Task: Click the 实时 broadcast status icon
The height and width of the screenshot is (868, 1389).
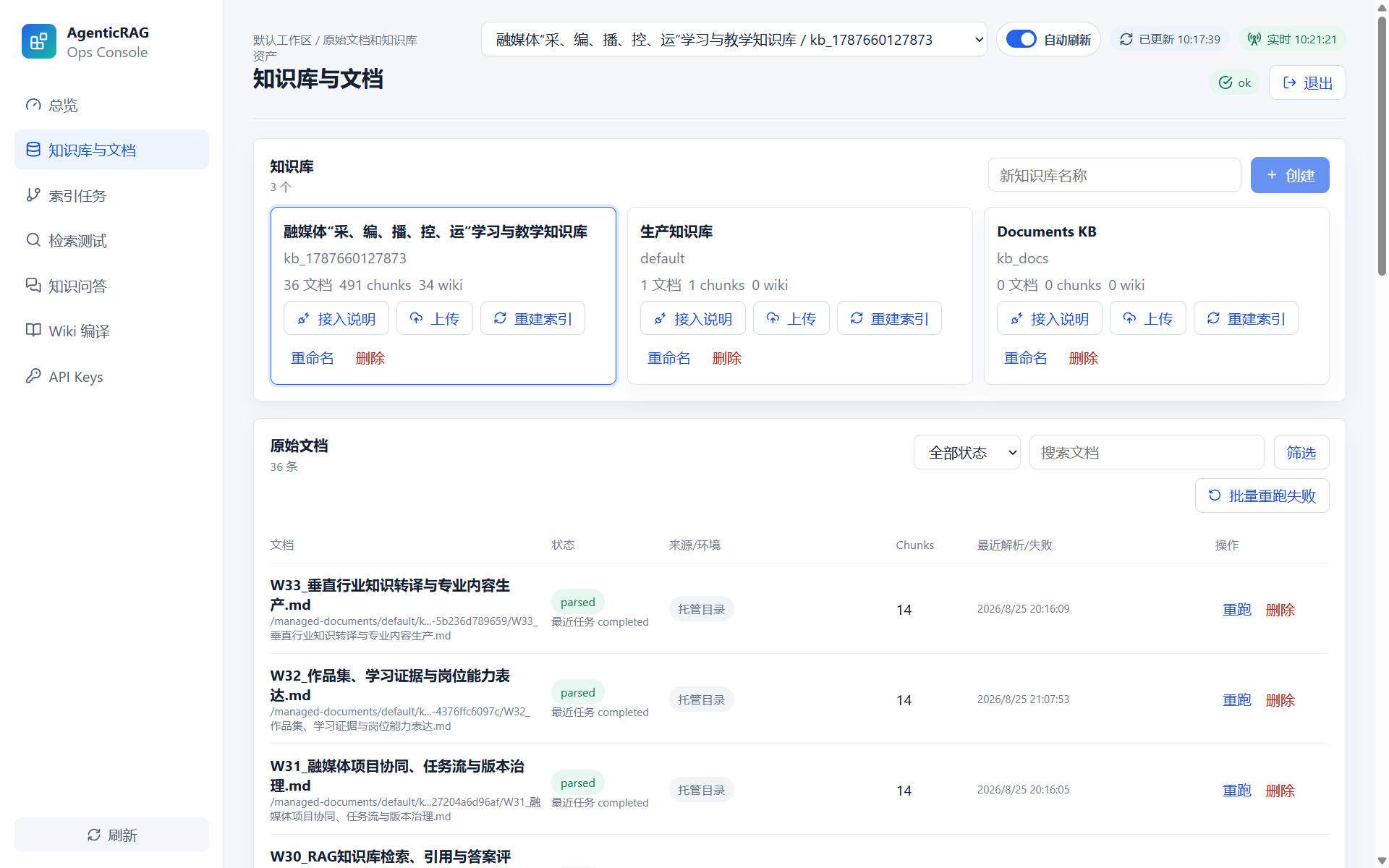Action: tap(1254, 39)
